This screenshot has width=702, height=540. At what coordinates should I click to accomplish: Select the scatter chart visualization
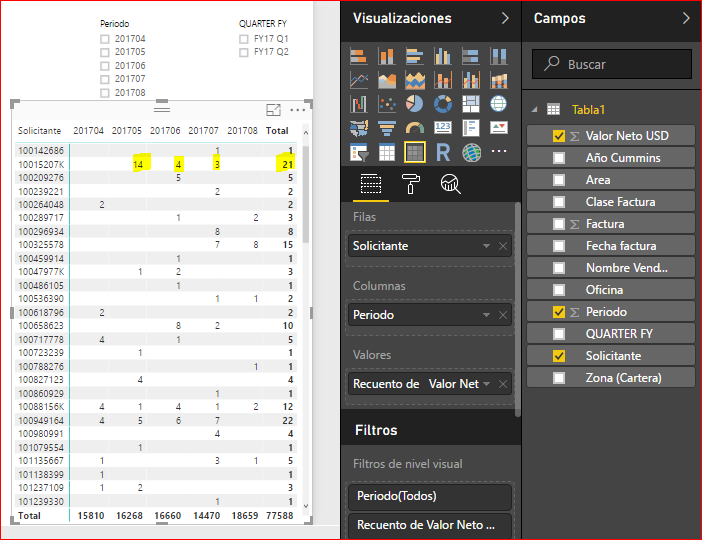pos(386,104)
